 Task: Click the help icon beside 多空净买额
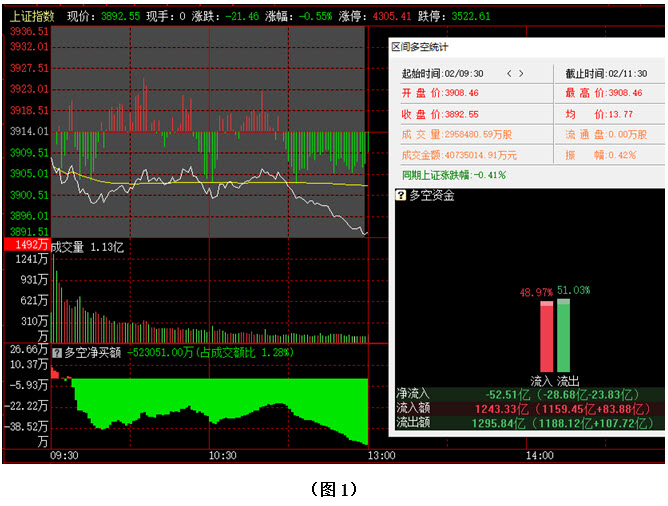[57, 352]
